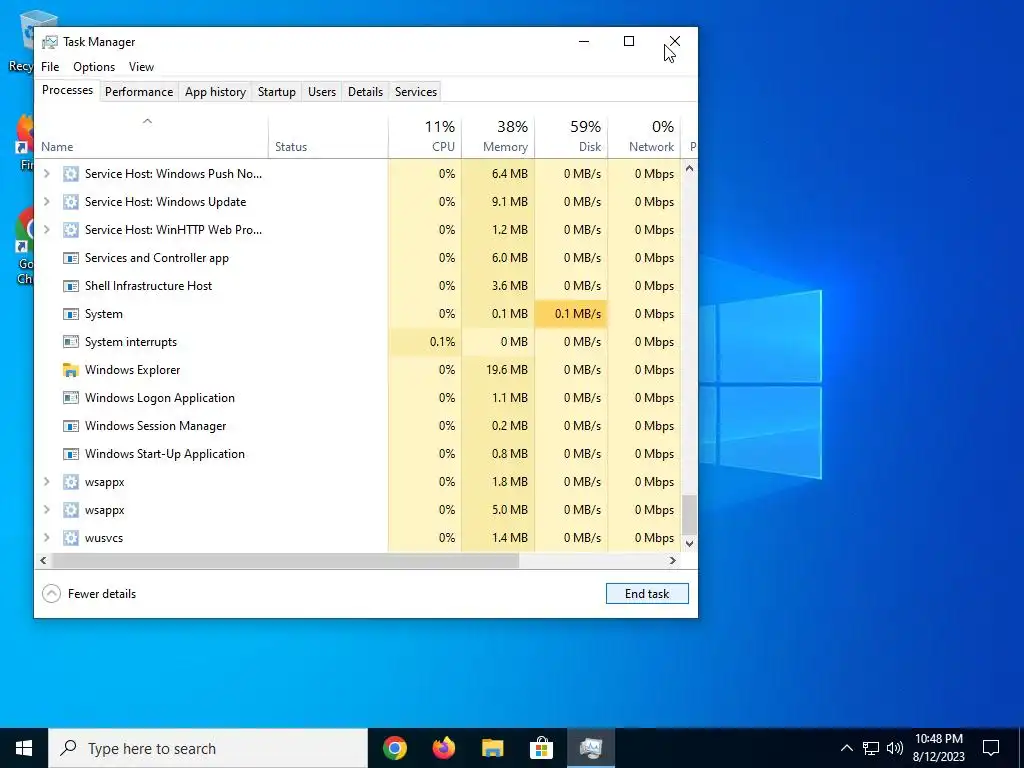The image size is (1024, 768).
Task: Switch to the Details tab
Action: click(365, 92)
